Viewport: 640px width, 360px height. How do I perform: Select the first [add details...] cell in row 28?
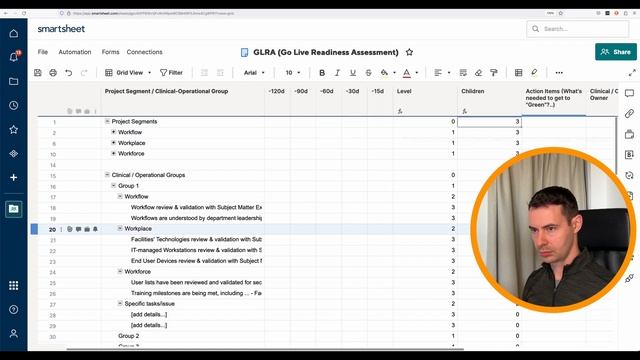(x=182, y=315)
